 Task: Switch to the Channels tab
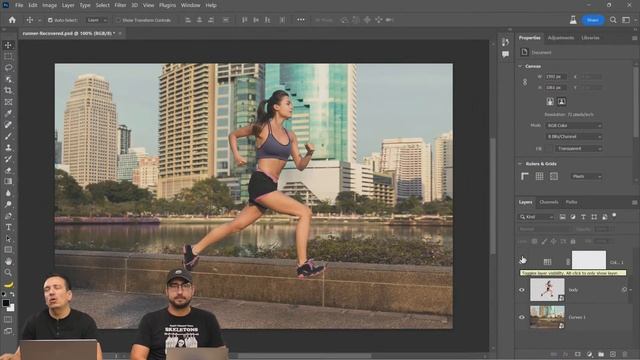click(x=549, y=202)
